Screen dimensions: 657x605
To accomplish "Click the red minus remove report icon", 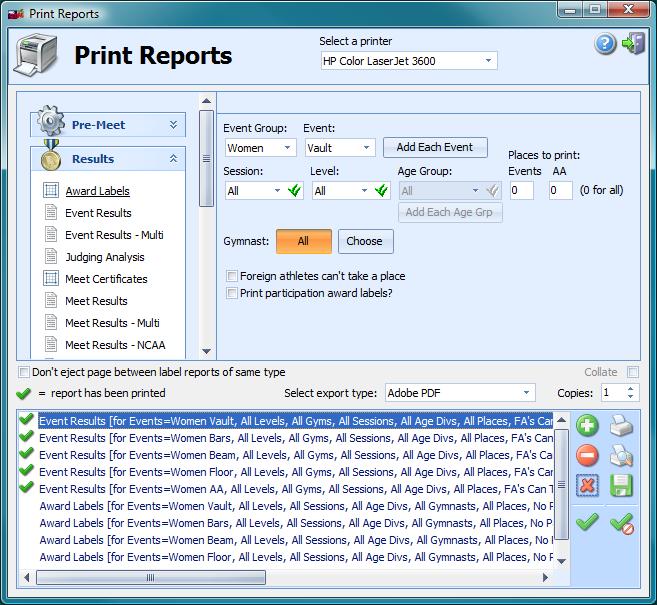I will pyautogui.click(x=588, y=457).
